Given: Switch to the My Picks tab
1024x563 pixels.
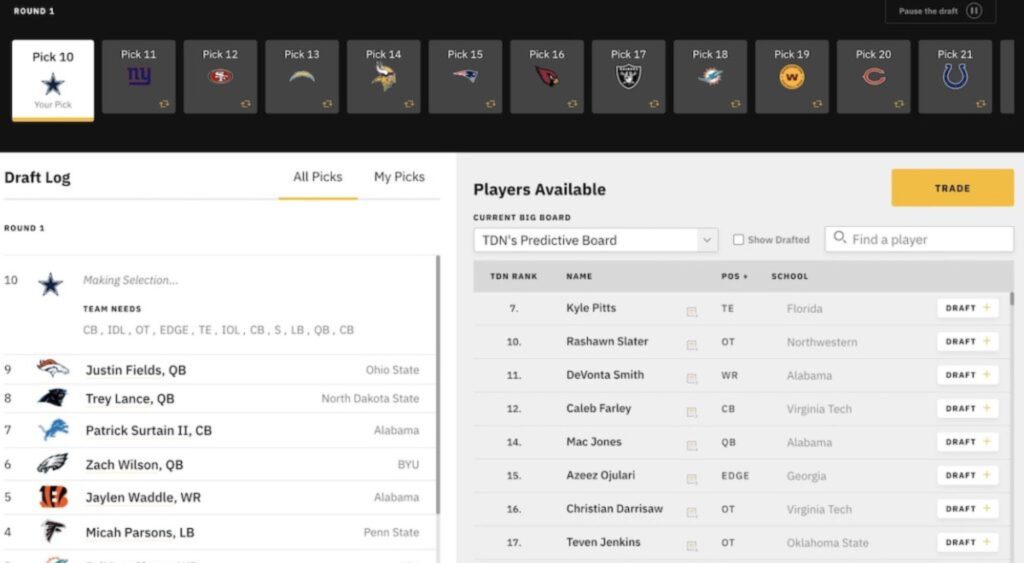Looking at the screenshot, I should [399, 177].
